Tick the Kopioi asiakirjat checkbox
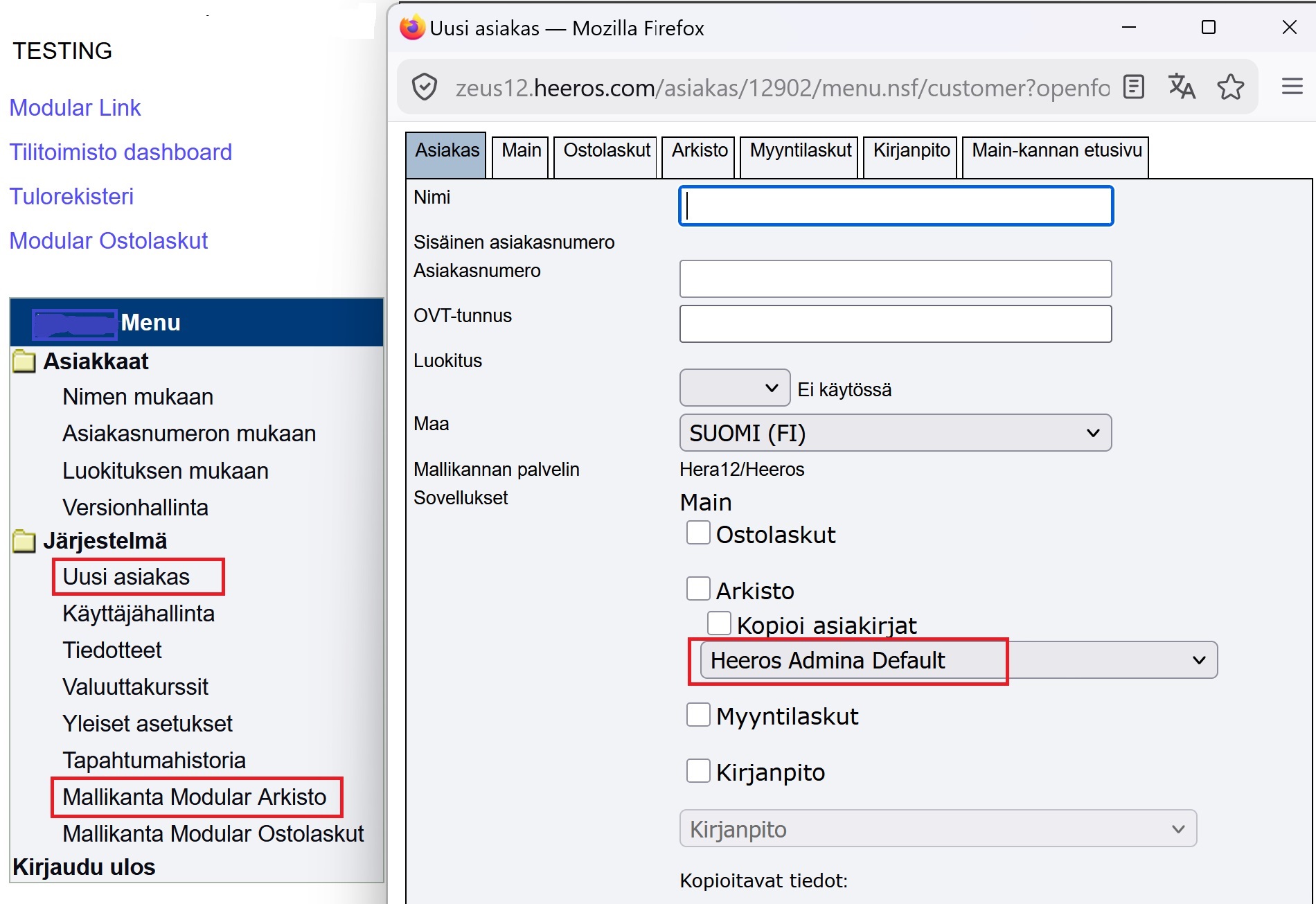The image size is (1316, 904). pyautogui.click(x=719, y=623)
